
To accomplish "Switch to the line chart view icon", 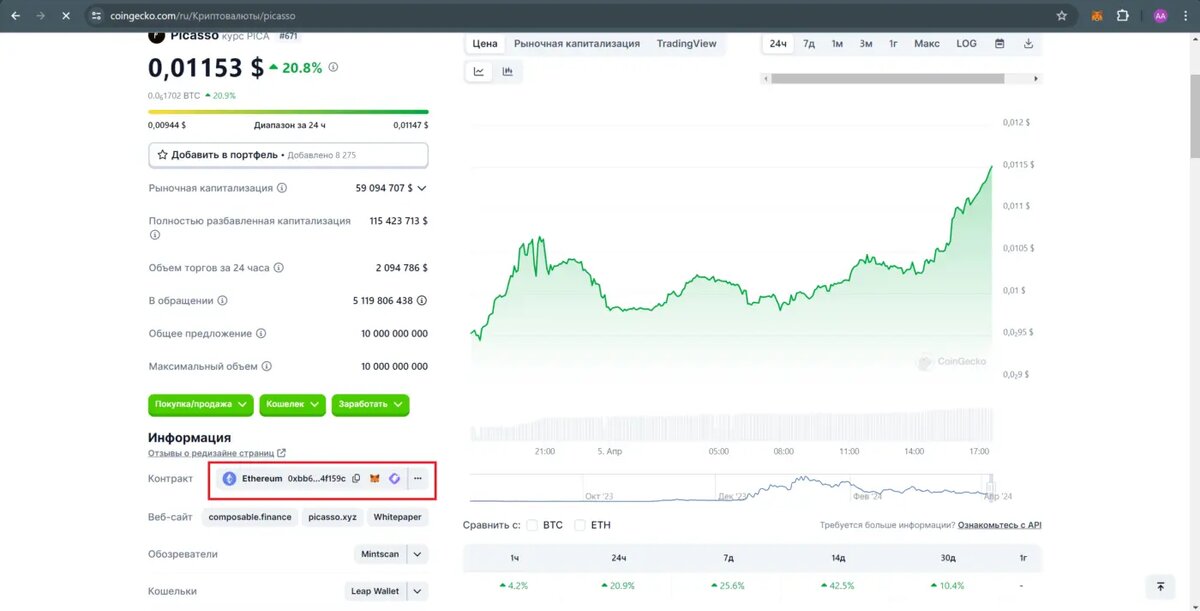I will pos(479,72).
